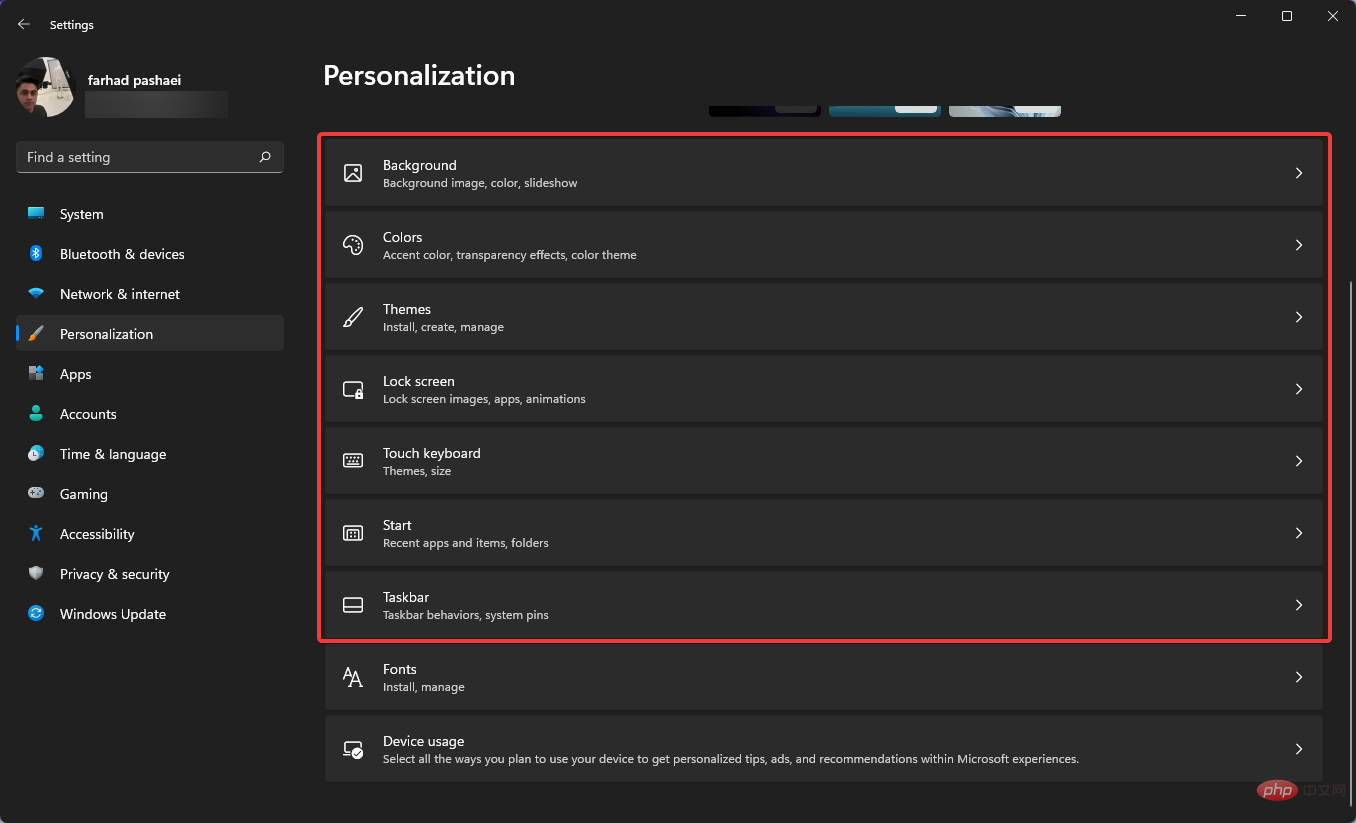
Task: Click the Find a setting search box
Action: point(150,157)
